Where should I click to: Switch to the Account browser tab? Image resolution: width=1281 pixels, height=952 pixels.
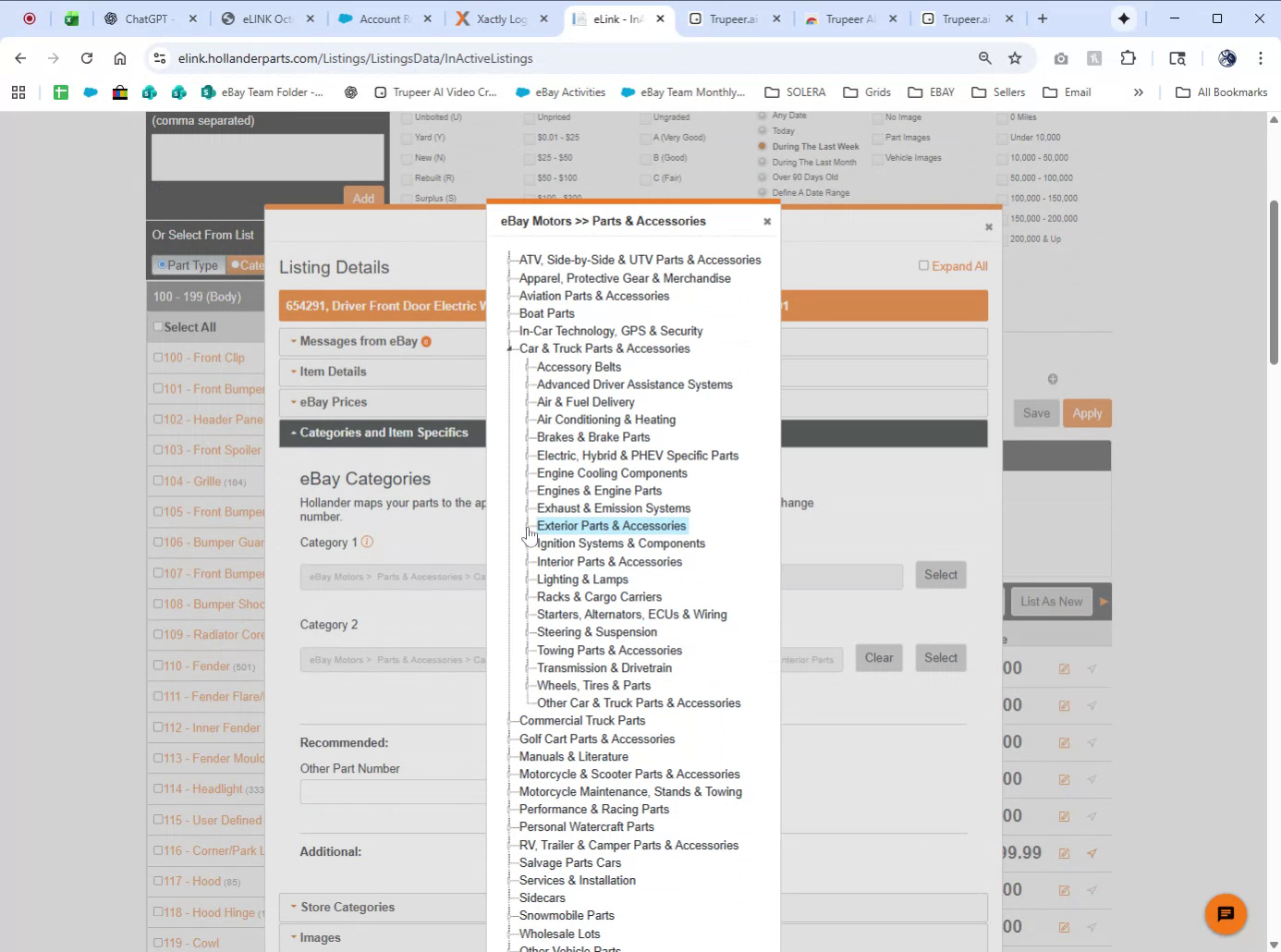[384, 18]
